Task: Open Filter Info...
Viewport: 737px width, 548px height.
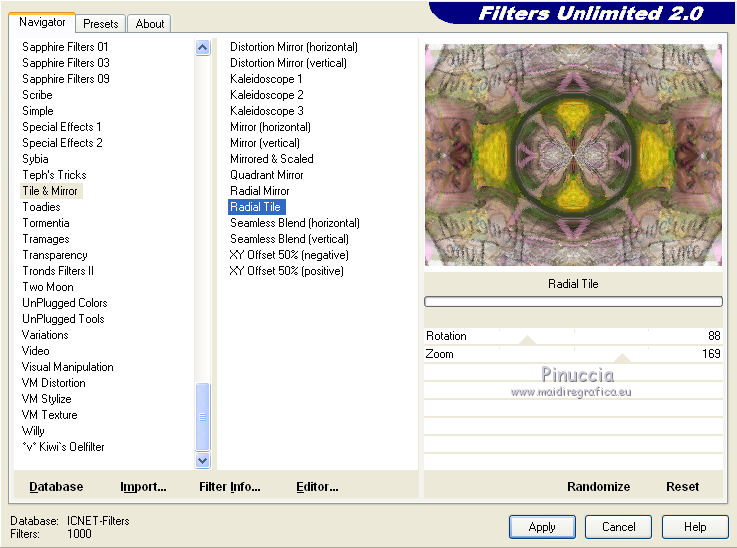Action: [229, 486]
